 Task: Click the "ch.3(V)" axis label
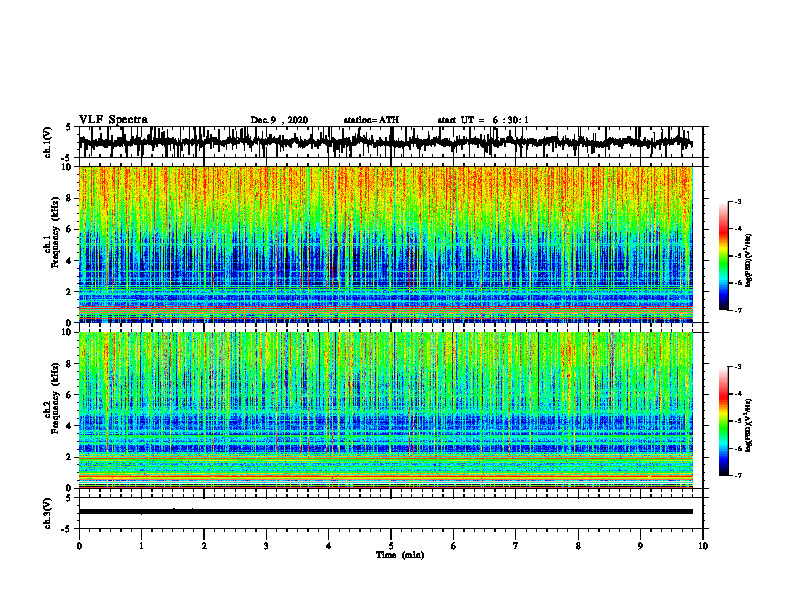coord(48,513)
